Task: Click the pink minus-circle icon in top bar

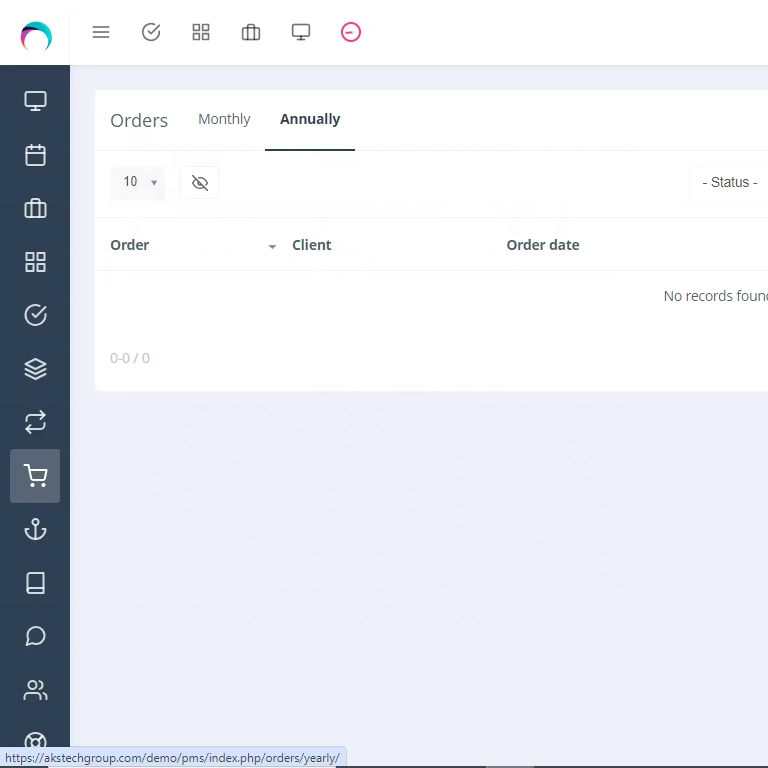Action: coord(351,32)
